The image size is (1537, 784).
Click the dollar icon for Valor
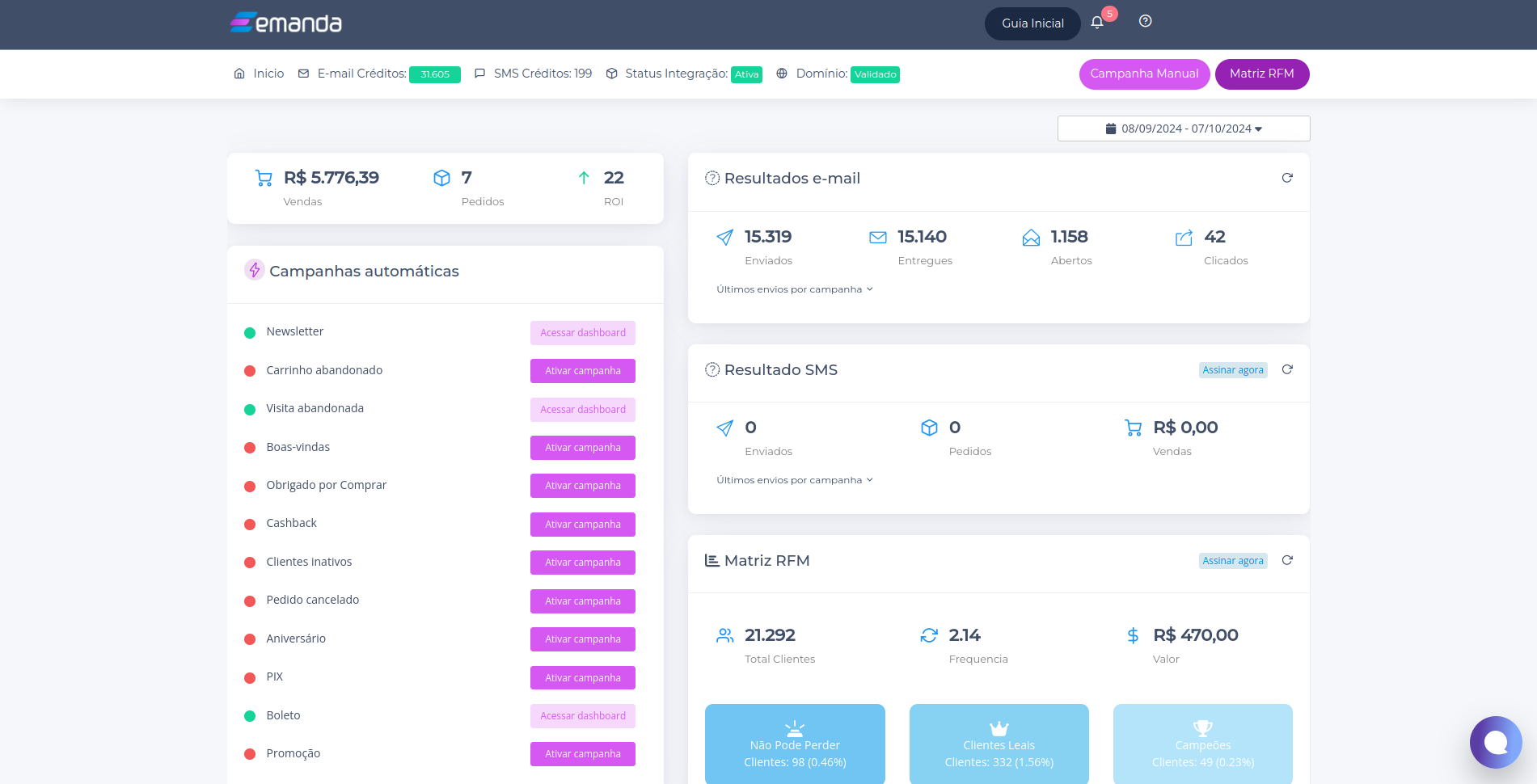(x=1134, y=635)
